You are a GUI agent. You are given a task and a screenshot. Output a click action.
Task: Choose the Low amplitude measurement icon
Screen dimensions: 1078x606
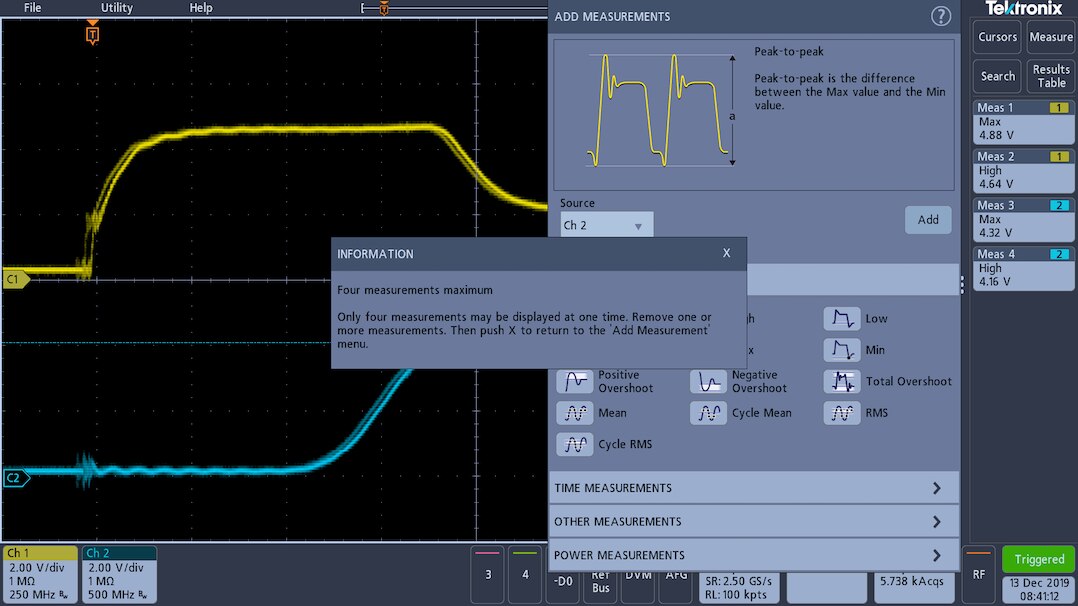click(841, 319)
